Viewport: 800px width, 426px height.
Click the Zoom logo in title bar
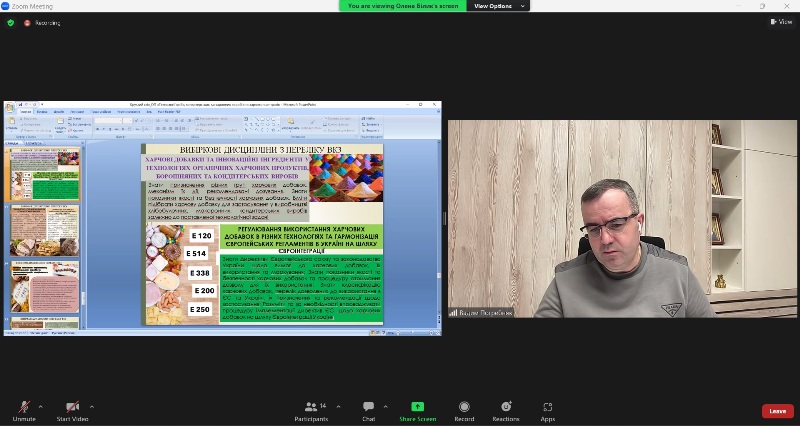tap(5, 6)
